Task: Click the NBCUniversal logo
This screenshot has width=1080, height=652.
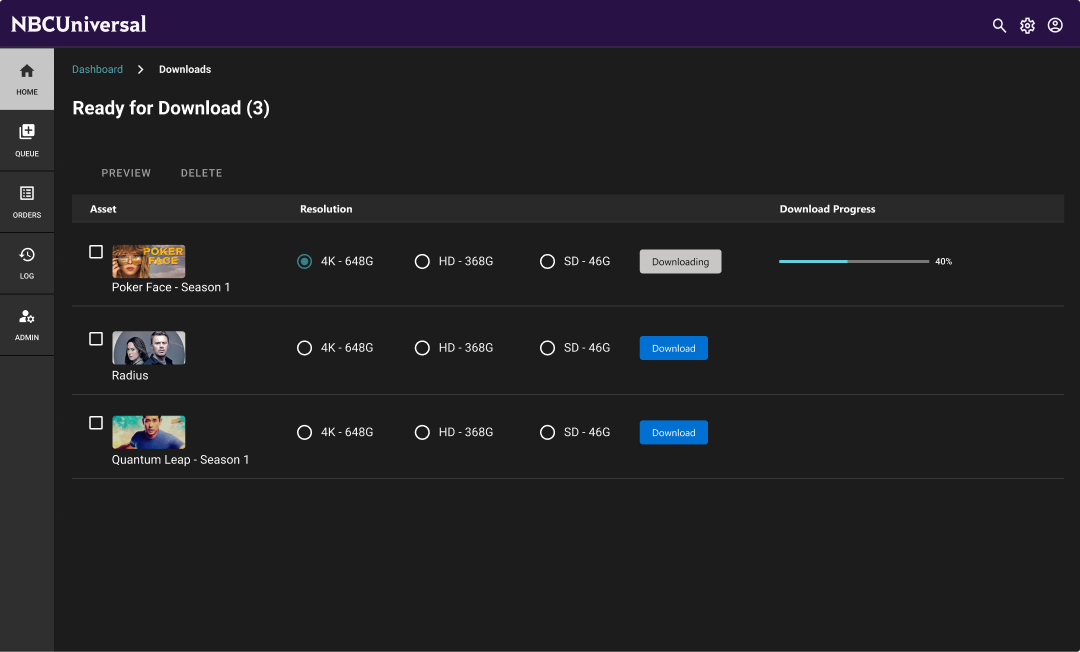Action: click(79, 24)
